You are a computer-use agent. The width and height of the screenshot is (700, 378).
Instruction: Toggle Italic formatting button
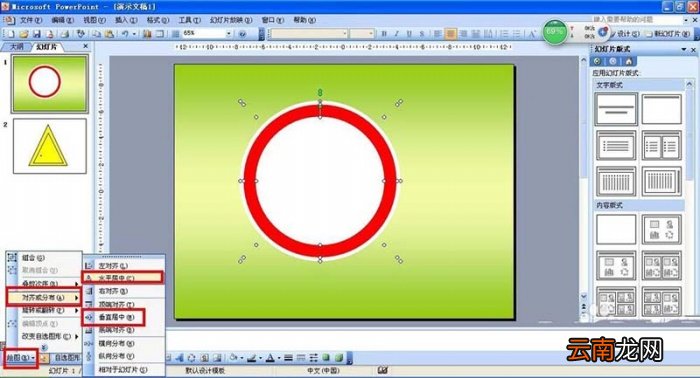coord(396,34)
